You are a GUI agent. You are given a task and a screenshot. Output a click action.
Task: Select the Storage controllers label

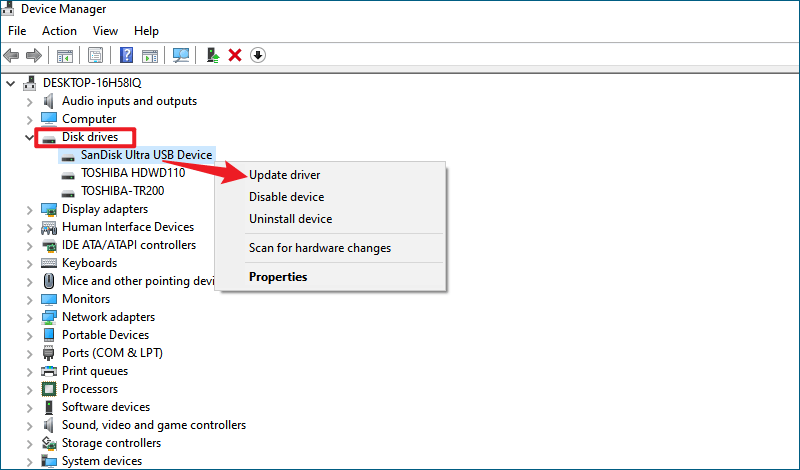pos(111,443)
